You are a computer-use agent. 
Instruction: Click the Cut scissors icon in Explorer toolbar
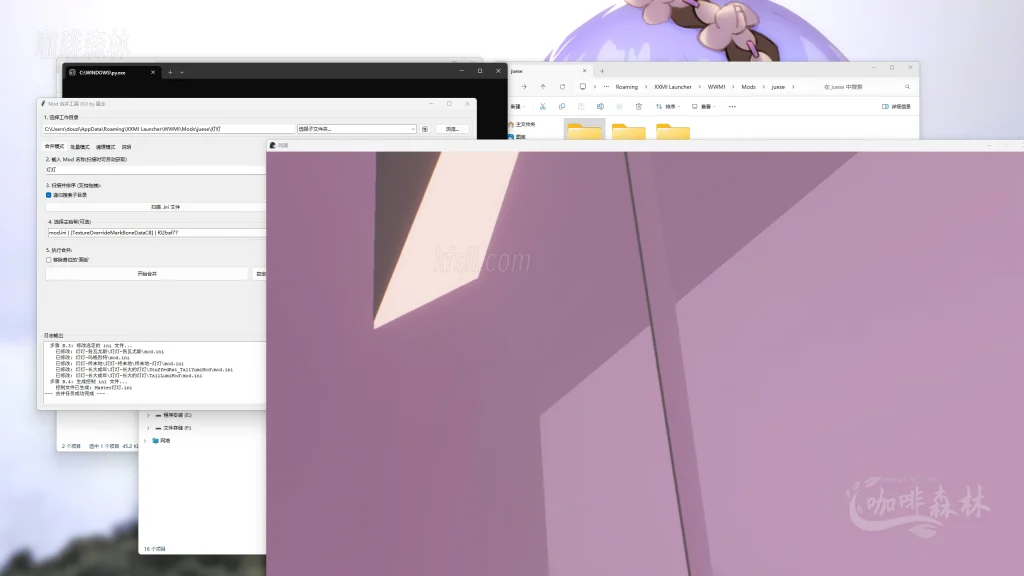click(542, 106)
